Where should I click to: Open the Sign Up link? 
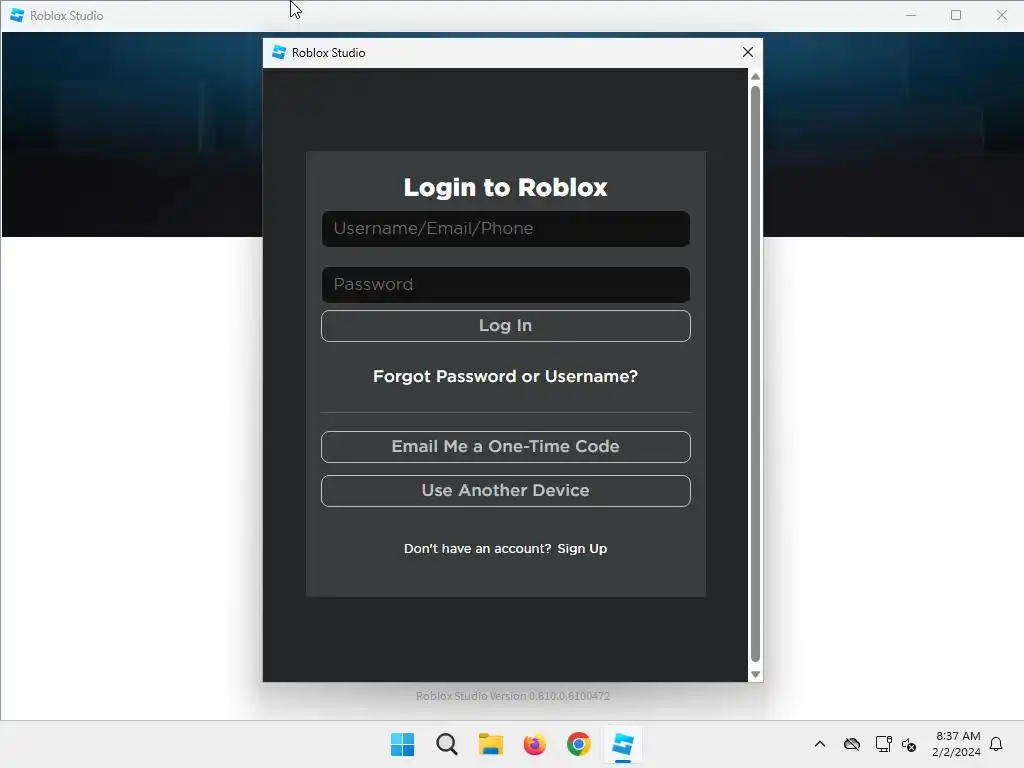click(x=582, y=549)
